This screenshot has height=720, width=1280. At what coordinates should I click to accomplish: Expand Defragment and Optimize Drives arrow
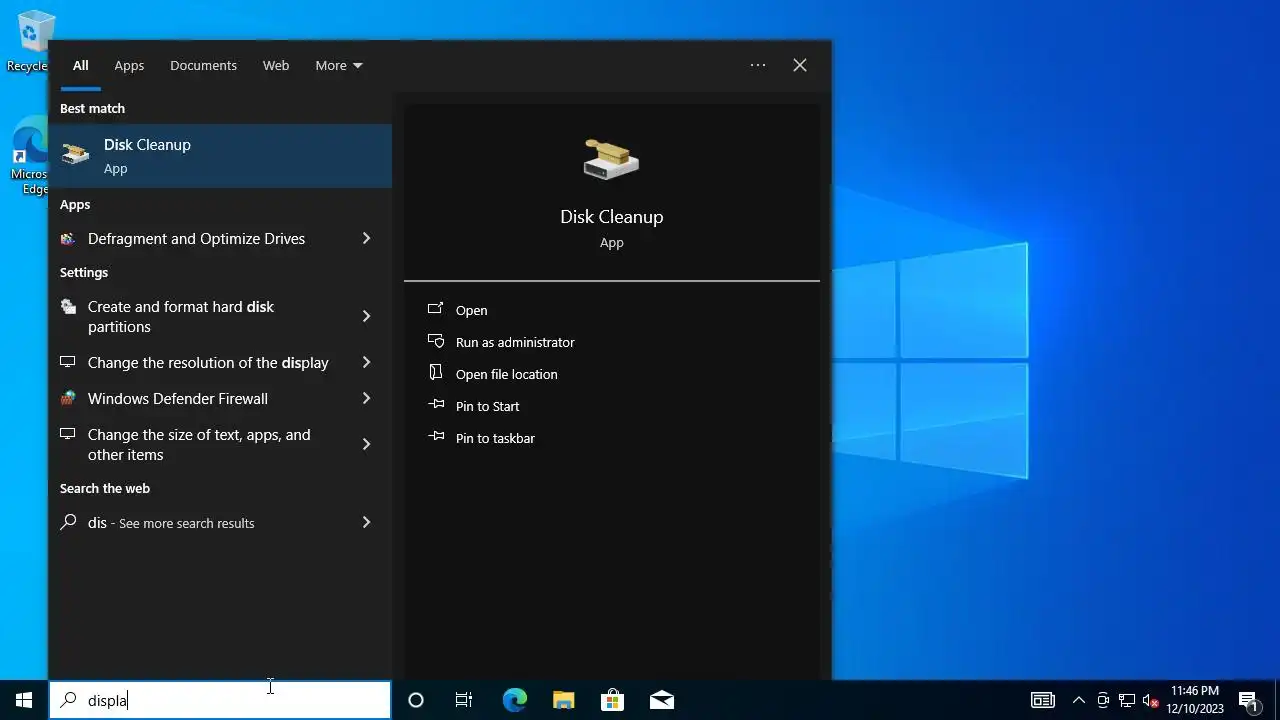366,238
